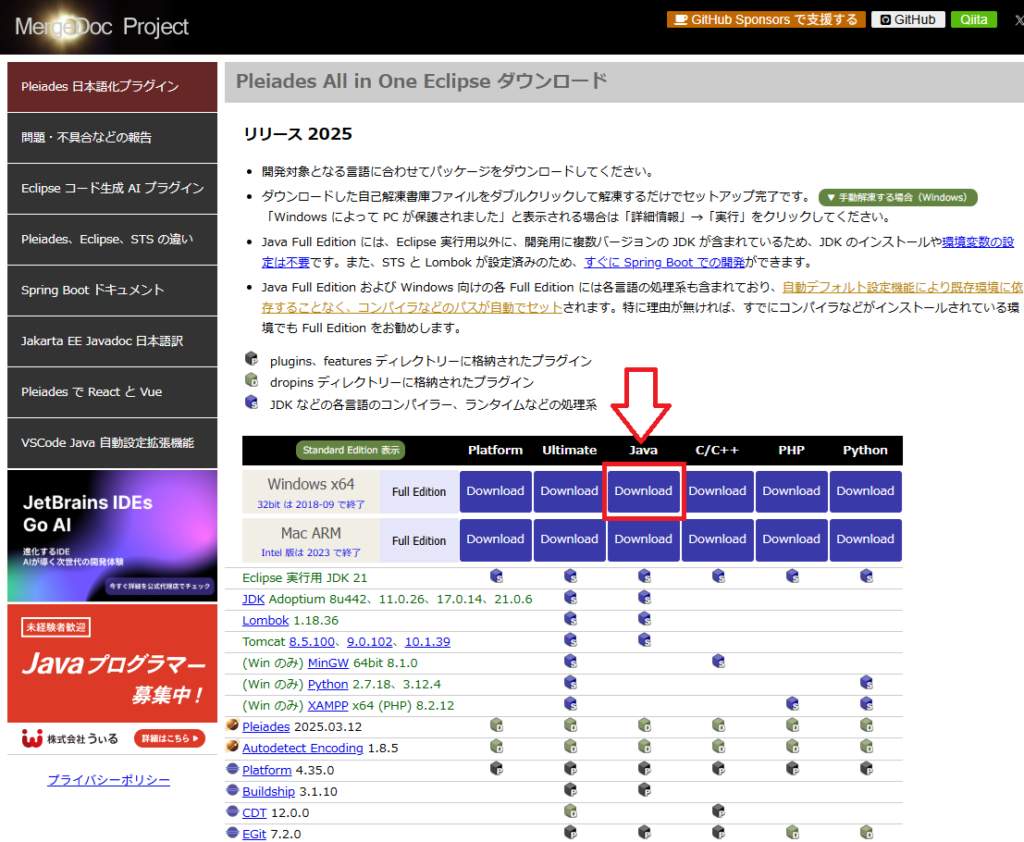Viewport: 1024px width, 842px height.
Task: Click the Autodetect Encoding row's leading icon
Action: pos(232,747)
